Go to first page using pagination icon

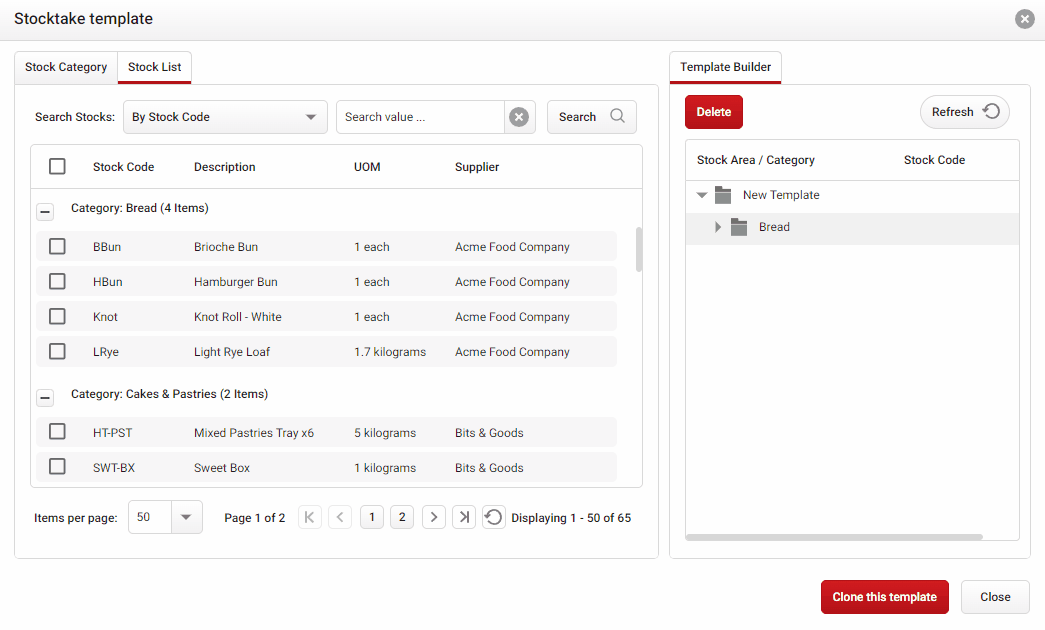pyautogui.click(x=309, y=517)
